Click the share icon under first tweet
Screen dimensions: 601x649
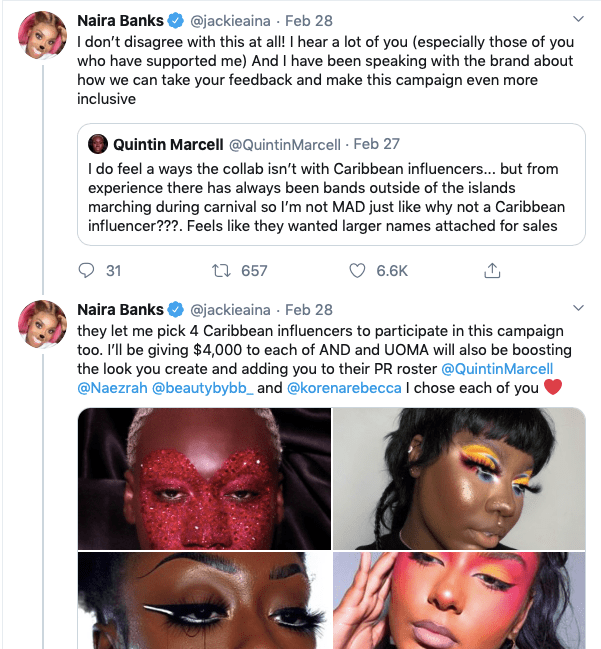pyautogui.click(x=492, y=271)
